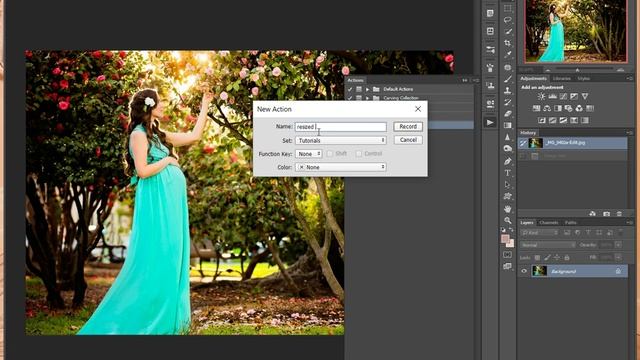Expand the Default Actions folder
The height and width of the screenshot is (360, 640).
[367, 89]
